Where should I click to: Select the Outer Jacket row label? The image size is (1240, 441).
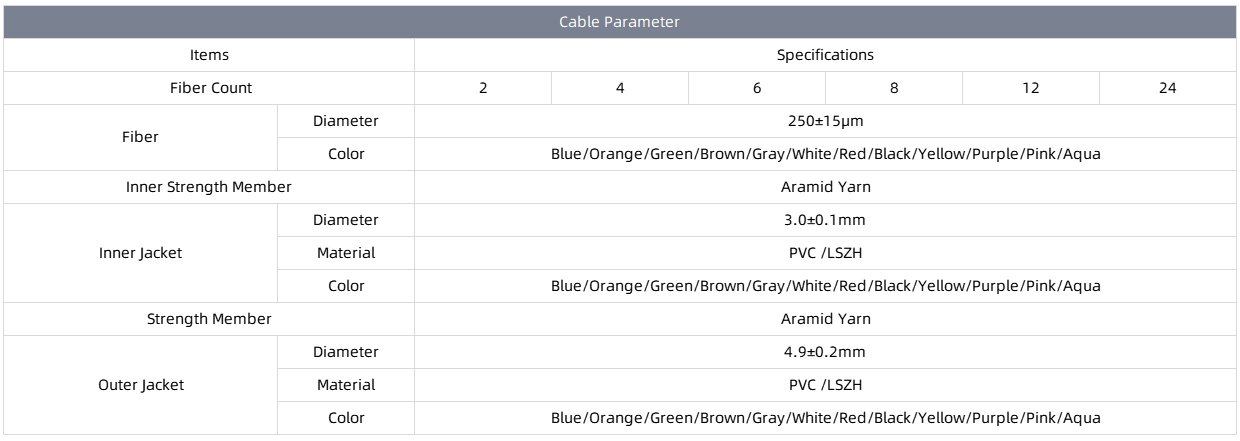(x=140, y=385)
